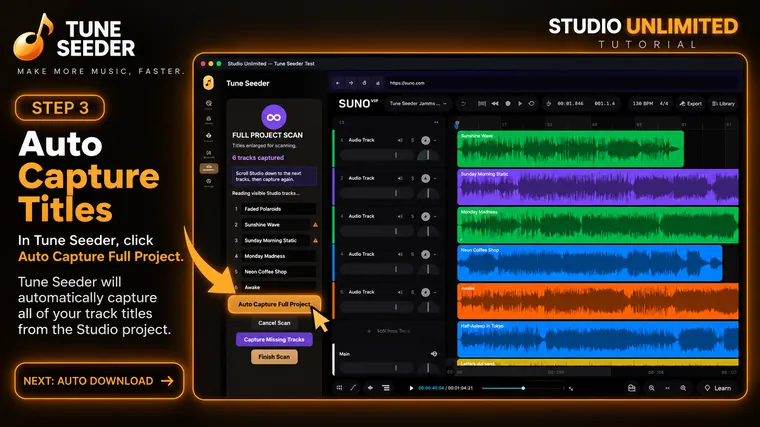This screenshot has height=427, width=760.
Task: Solo the Audio Track beside Sunday Morning Static
Action: point(412,178)
